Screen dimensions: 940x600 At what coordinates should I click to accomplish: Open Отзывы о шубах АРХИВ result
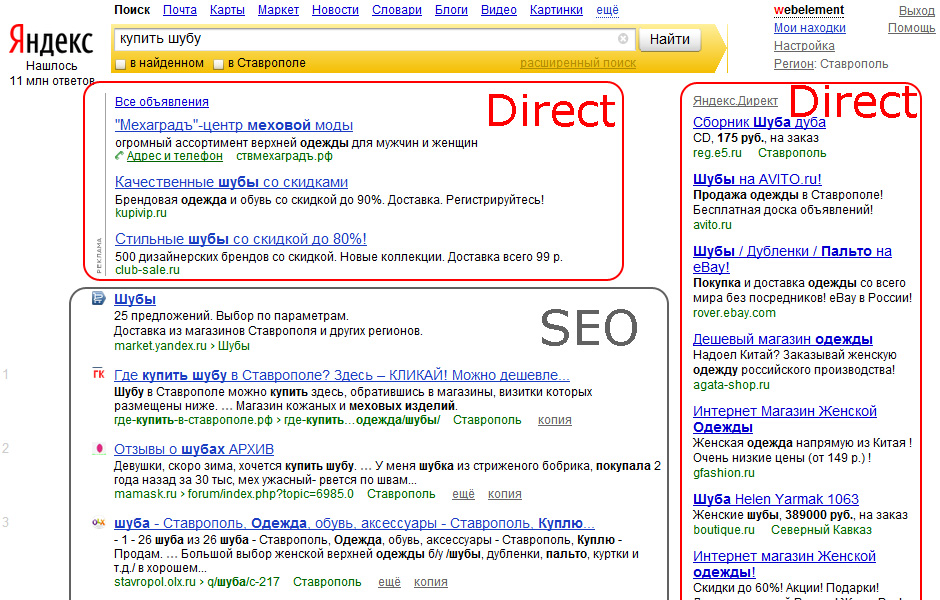[x=194, y=449]
